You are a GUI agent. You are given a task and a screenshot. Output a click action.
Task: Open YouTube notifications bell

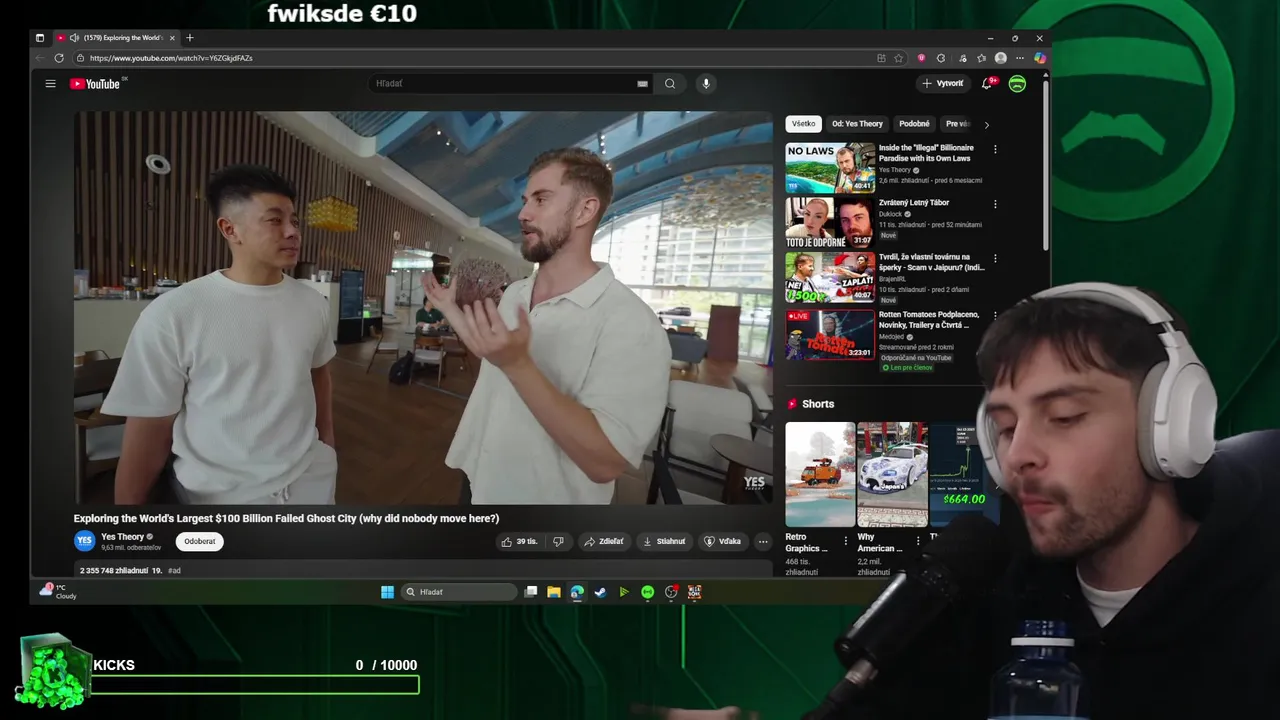tap(988, 84)
